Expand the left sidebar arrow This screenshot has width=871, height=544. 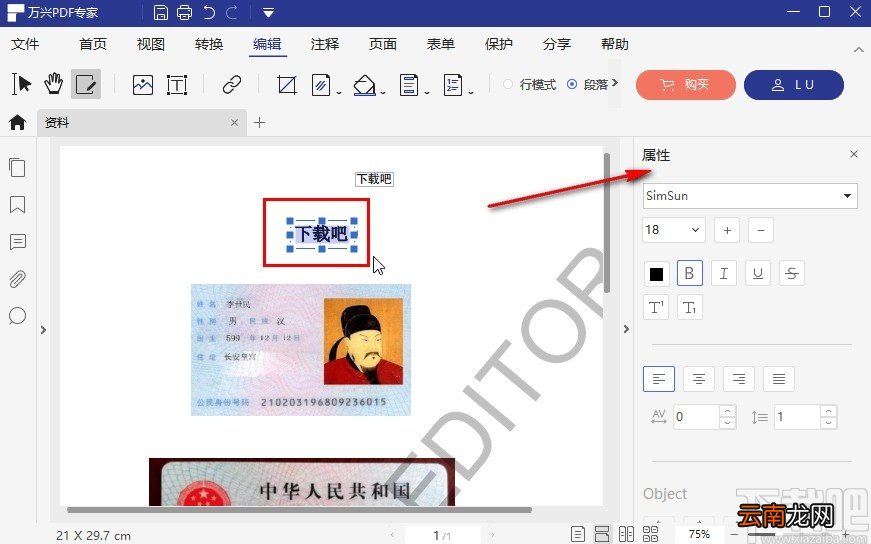43,330
